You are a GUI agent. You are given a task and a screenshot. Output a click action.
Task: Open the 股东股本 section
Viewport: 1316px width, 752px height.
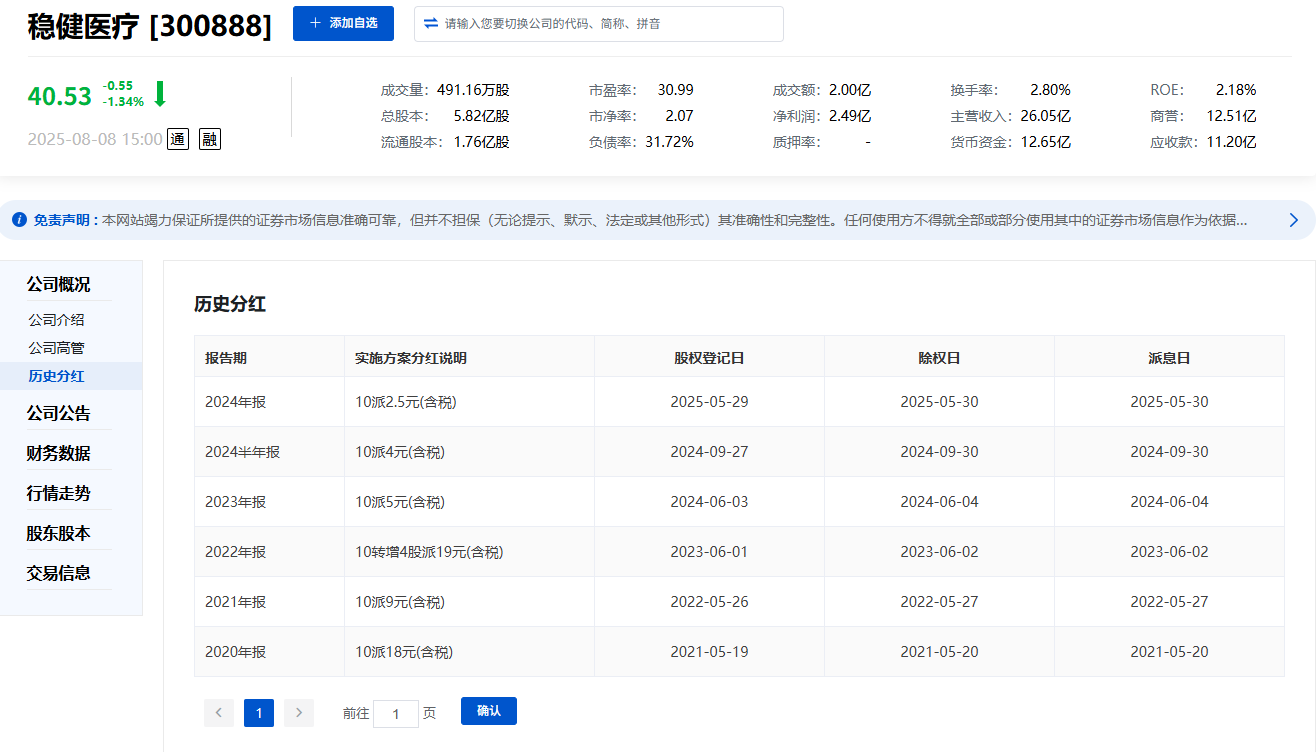coord(58,533)
